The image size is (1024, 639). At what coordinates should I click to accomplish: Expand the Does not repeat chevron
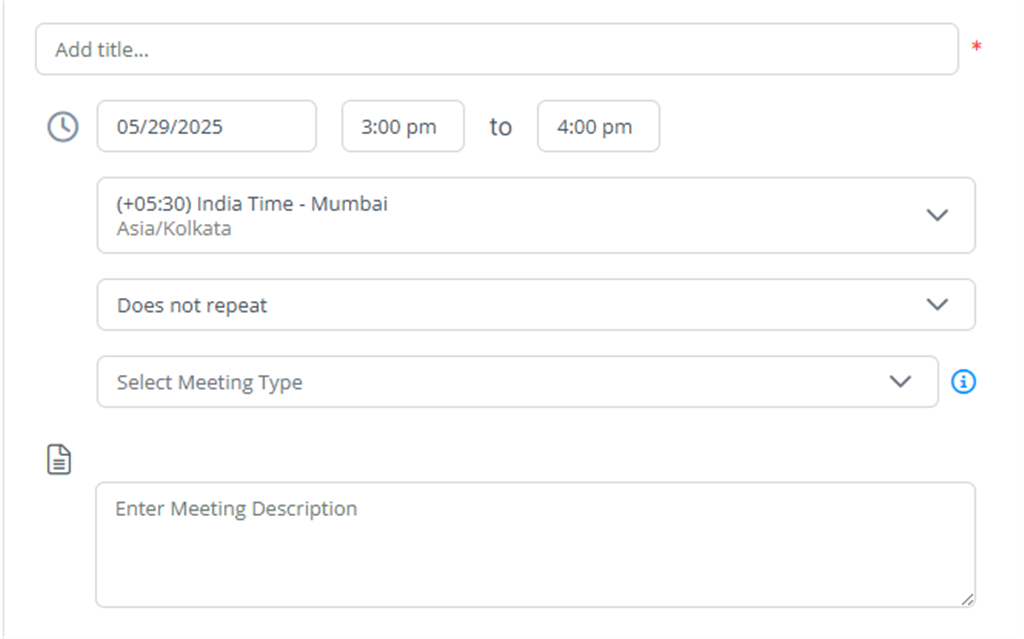pyautogui.click(x=937, y=305)
